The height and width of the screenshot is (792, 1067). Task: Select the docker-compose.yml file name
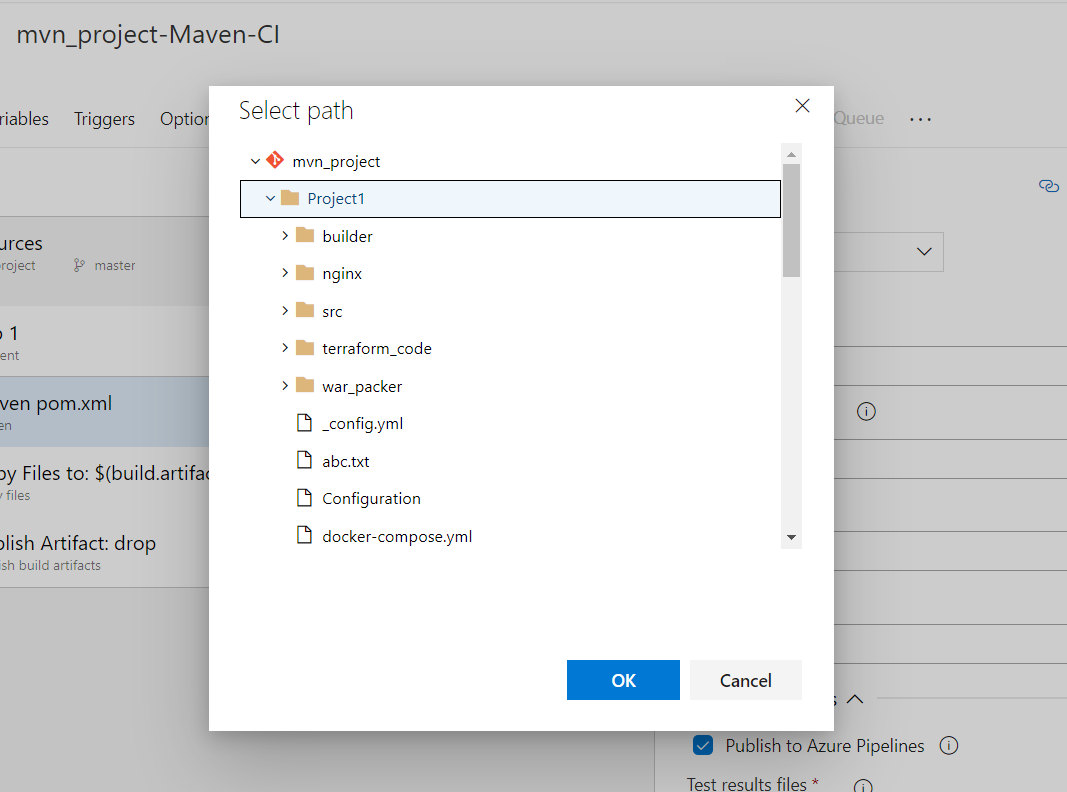(x=397, y=536)
